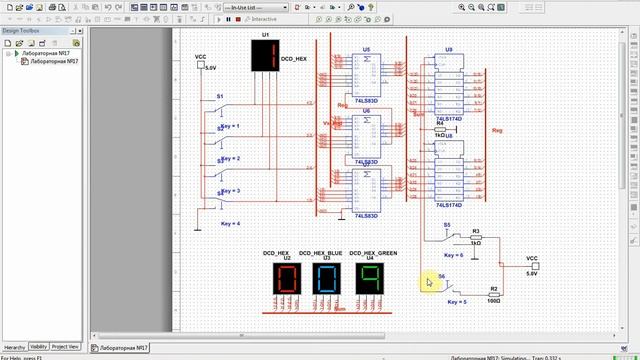Pin the Design Toolbox panel
Screen dimensions: 640x360
73,31
